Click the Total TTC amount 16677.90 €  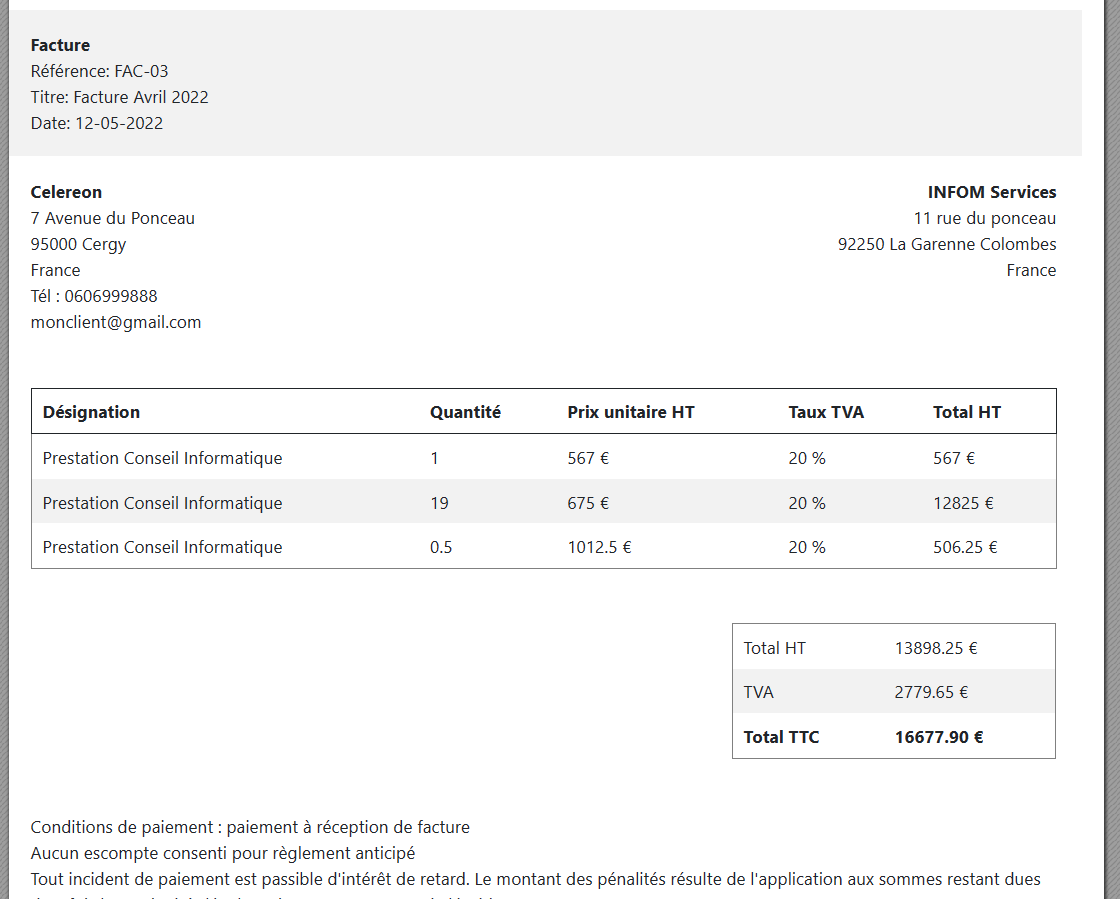[x=938, y=737]
